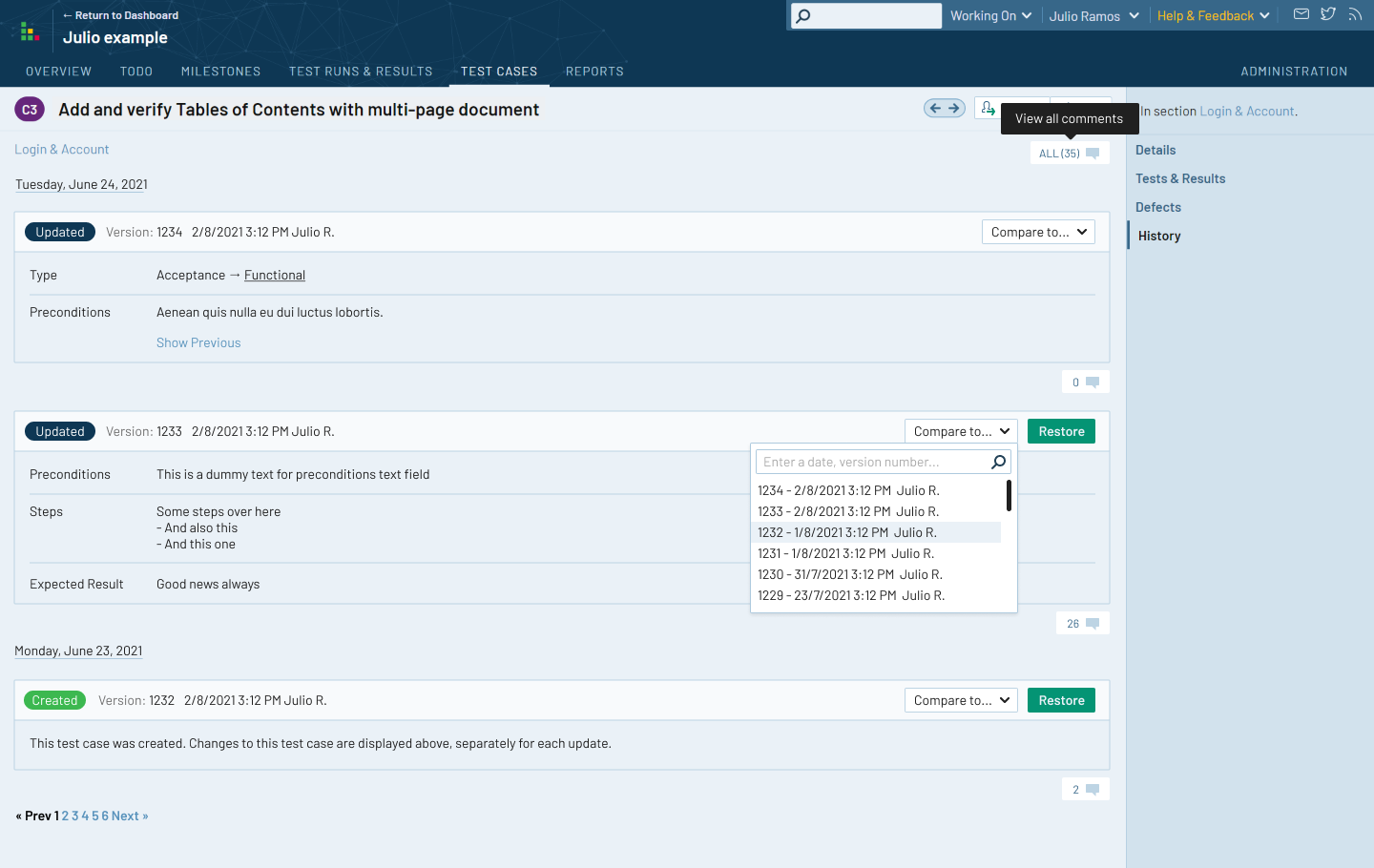Click Login & Account in section sidebar
The image size is (1374, 868).
coord(1246,112)
